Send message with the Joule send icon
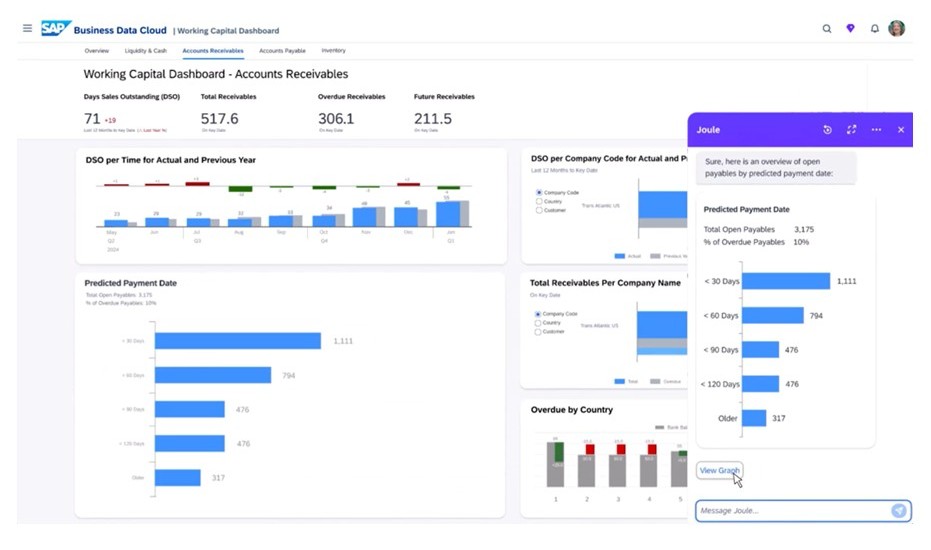Screen dimensions: 931x550 [899, 511]
